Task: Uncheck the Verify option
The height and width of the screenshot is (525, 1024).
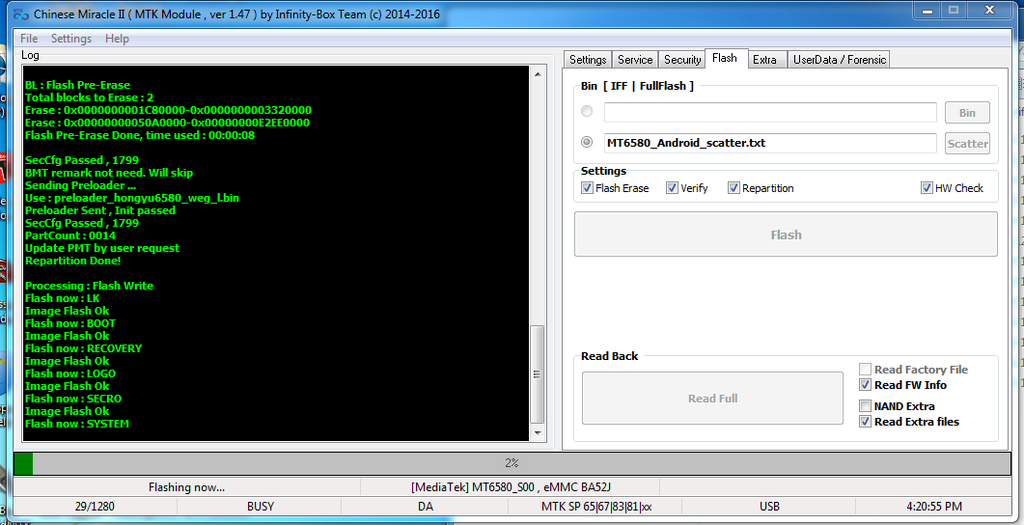Action: point(672,188)
